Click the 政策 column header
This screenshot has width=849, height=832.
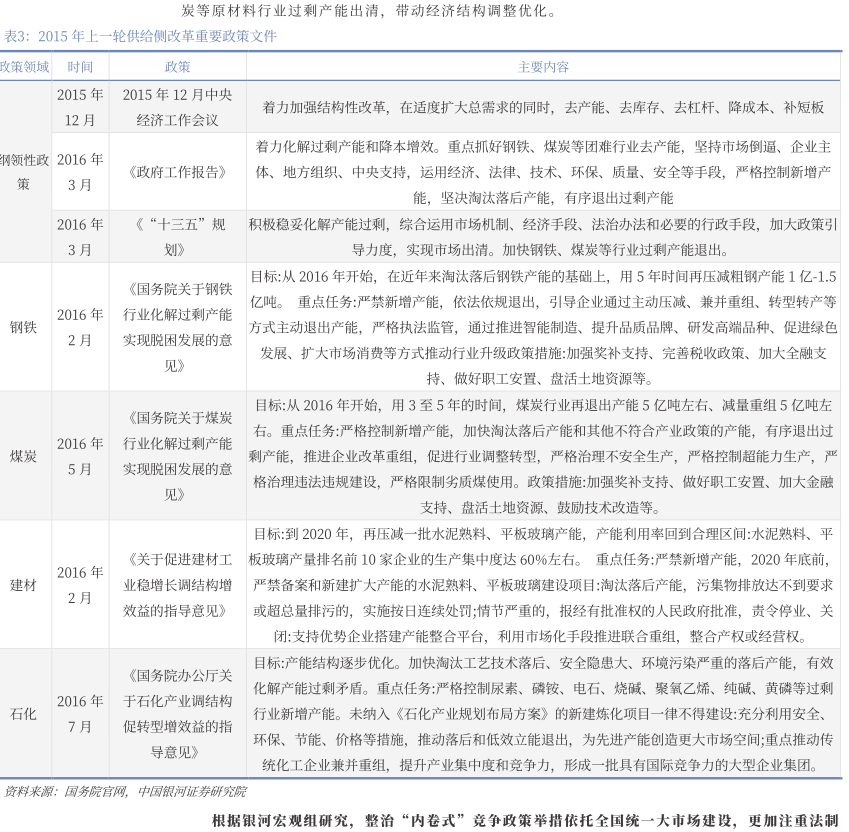coord(177,67)
